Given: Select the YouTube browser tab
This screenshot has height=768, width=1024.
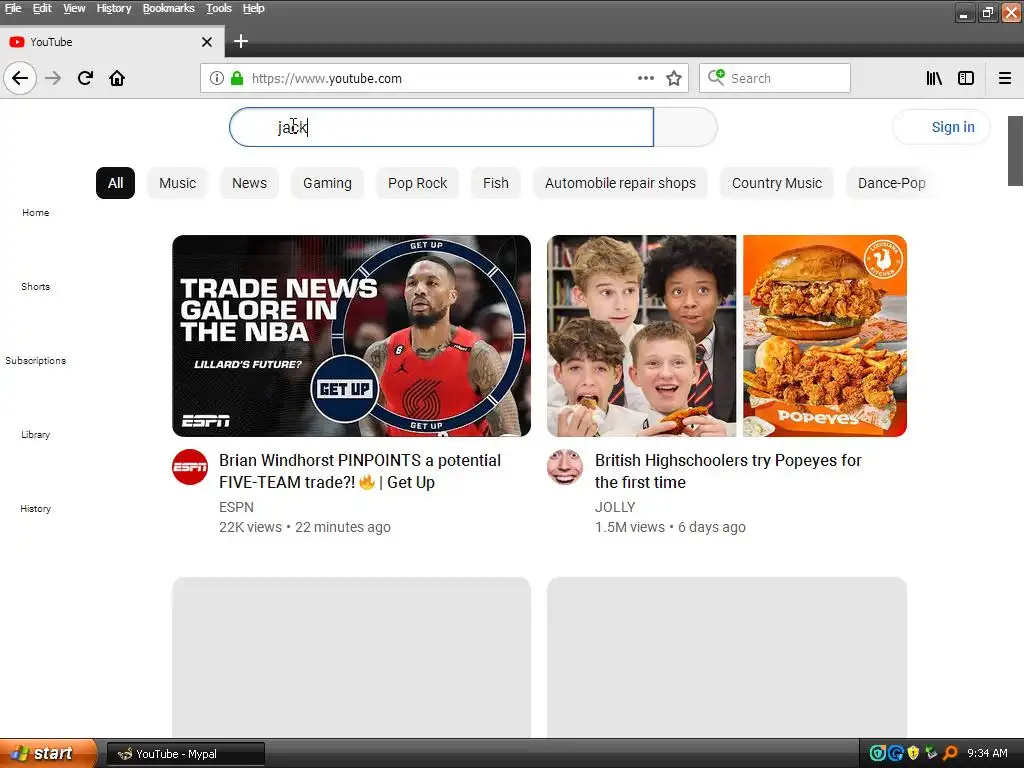Looking at the screenshot, I should [112, 42].
